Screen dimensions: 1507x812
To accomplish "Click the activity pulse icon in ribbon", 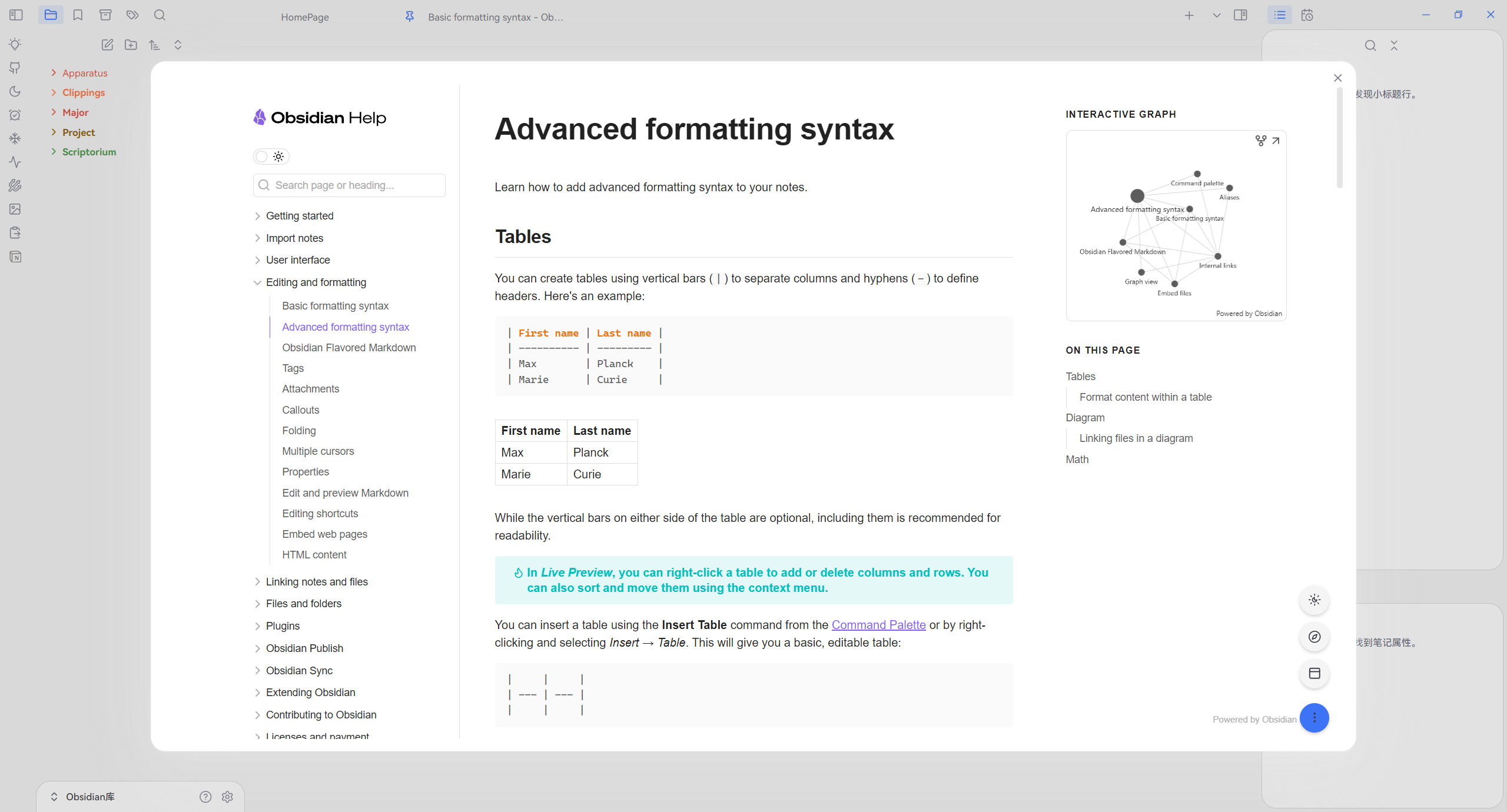I will (15, 162).
